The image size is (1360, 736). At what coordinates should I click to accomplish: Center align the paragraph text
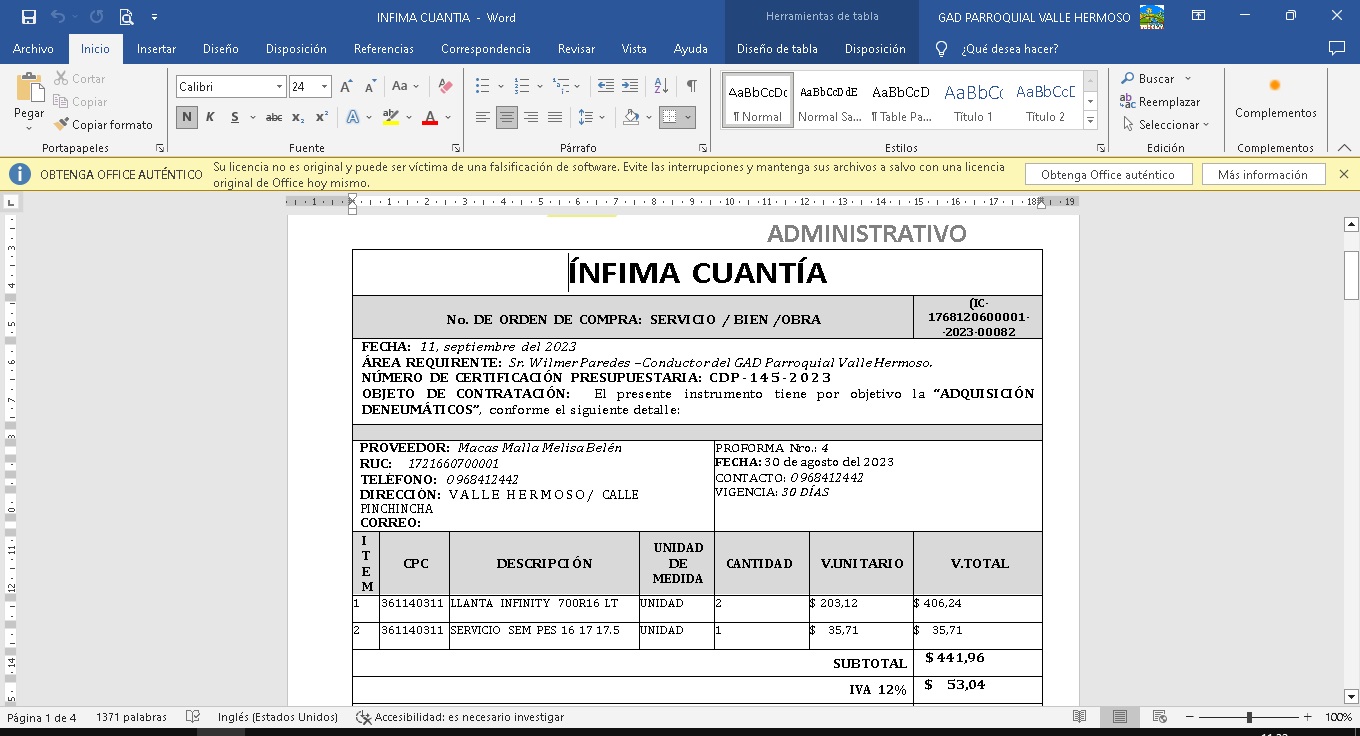tap(507, 117)
